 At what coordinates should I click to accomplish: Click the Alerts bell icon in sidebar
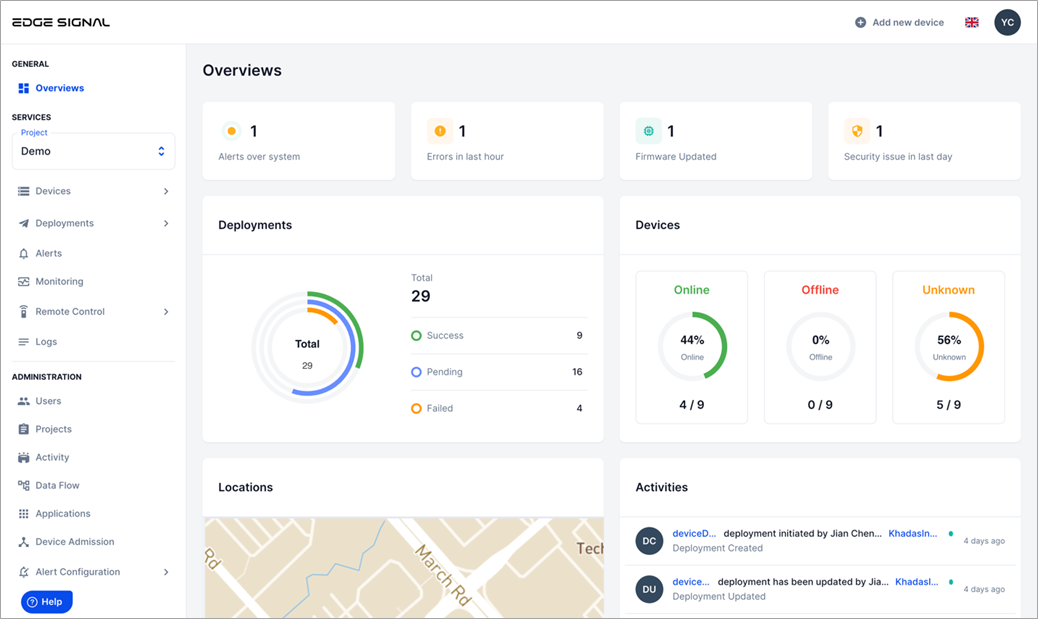point(24,254)
